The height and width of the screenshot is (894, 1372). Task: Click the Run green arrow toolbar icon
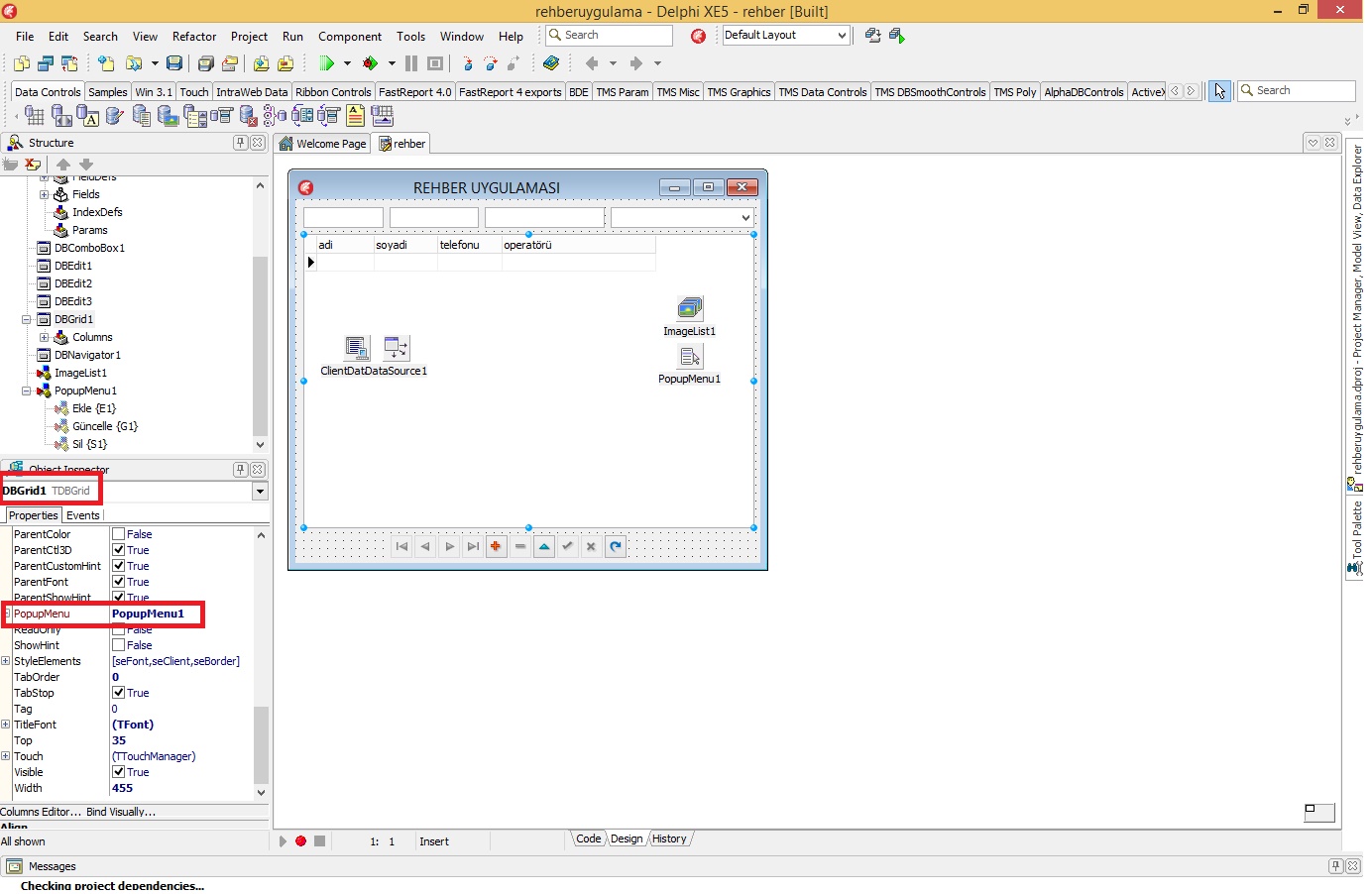coord(327,63)
